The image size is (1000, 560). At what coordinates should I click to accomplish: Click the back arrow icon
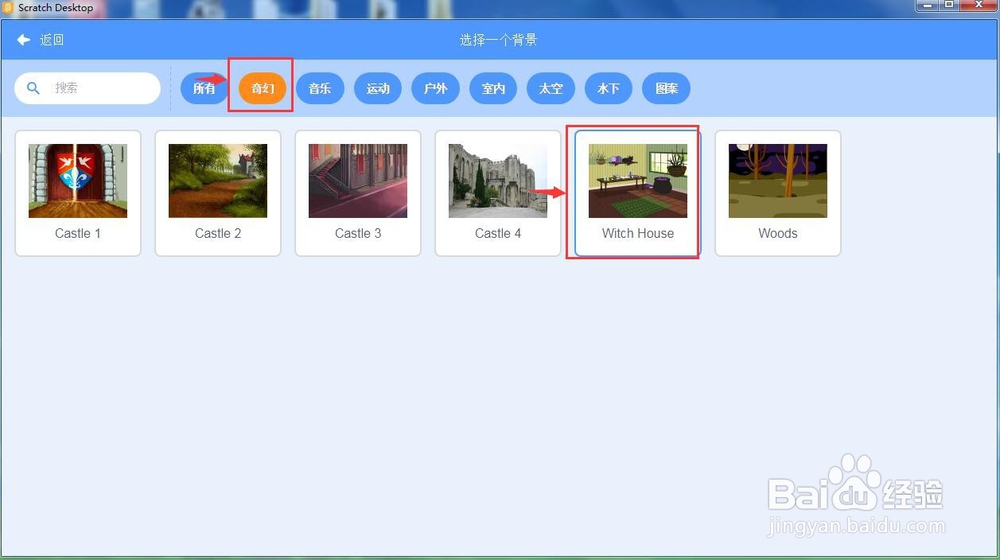[x=24, y=40]
